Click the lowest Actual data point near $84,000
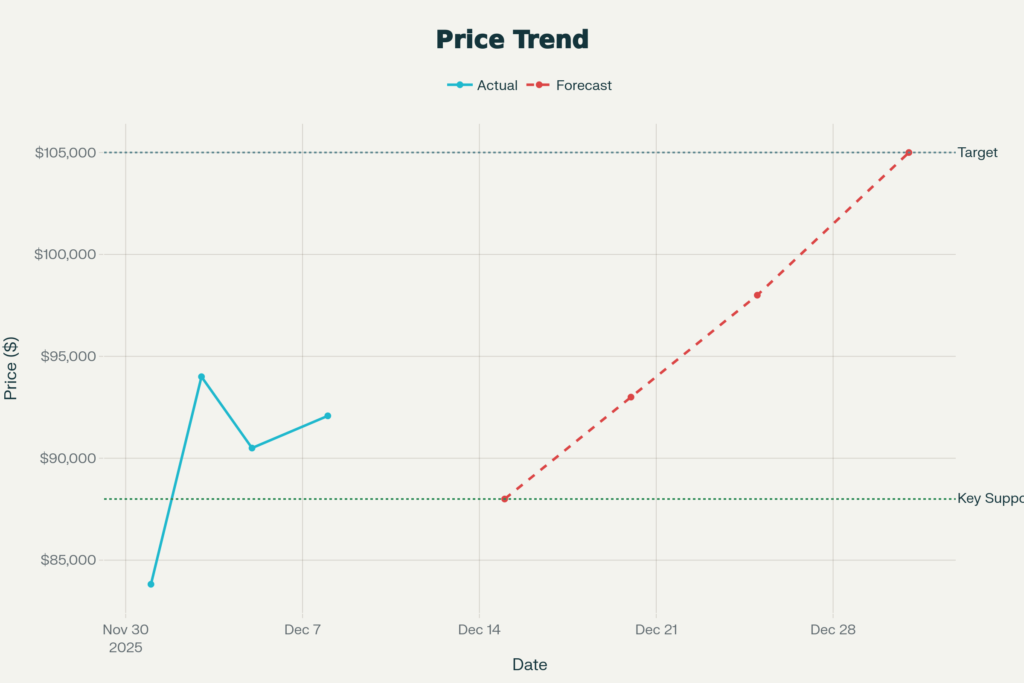This screenshot has height=683, width=1024. 151,584
